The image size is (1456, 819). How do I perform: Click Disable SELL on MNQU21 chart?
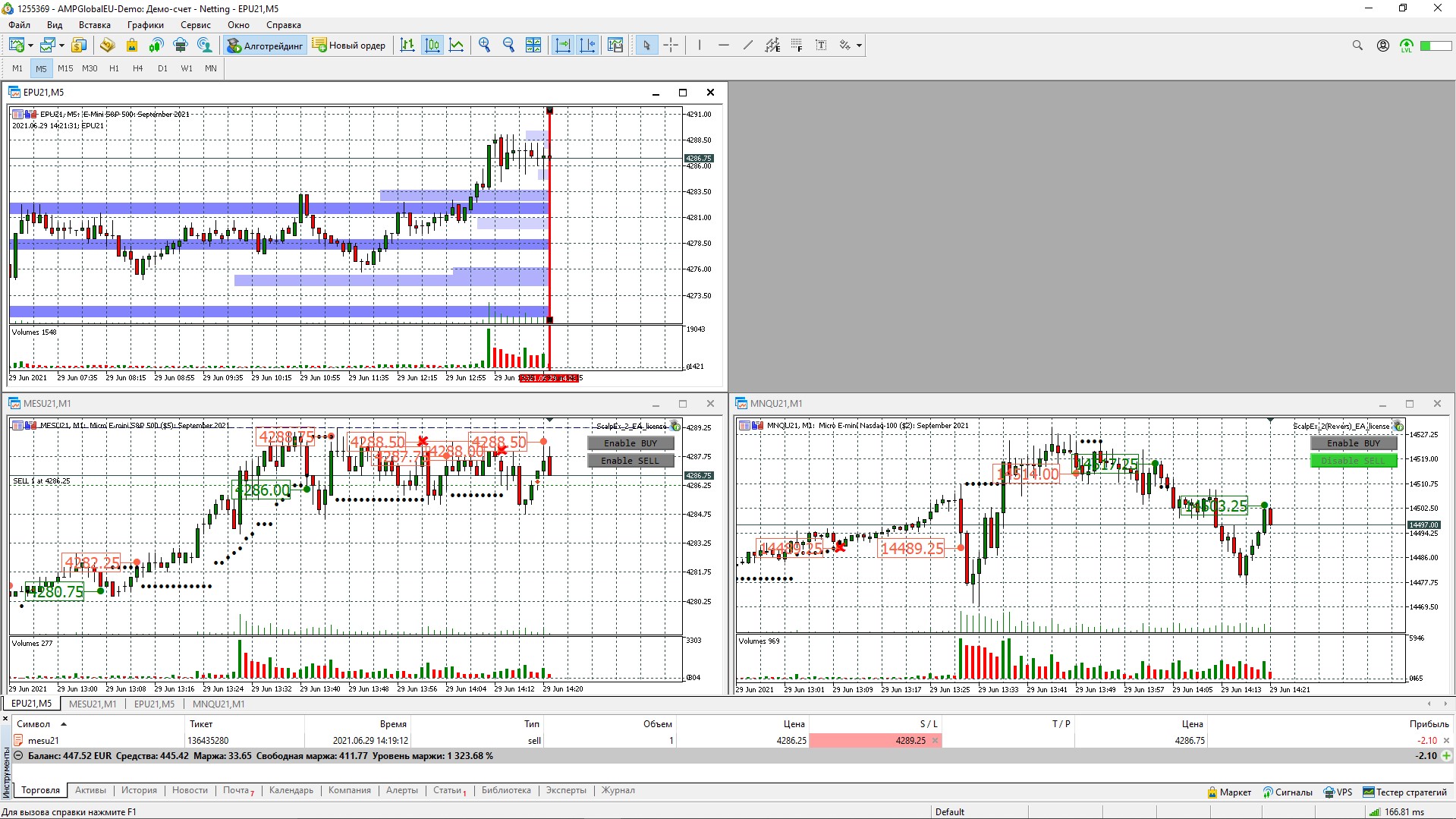[1354, 461]
